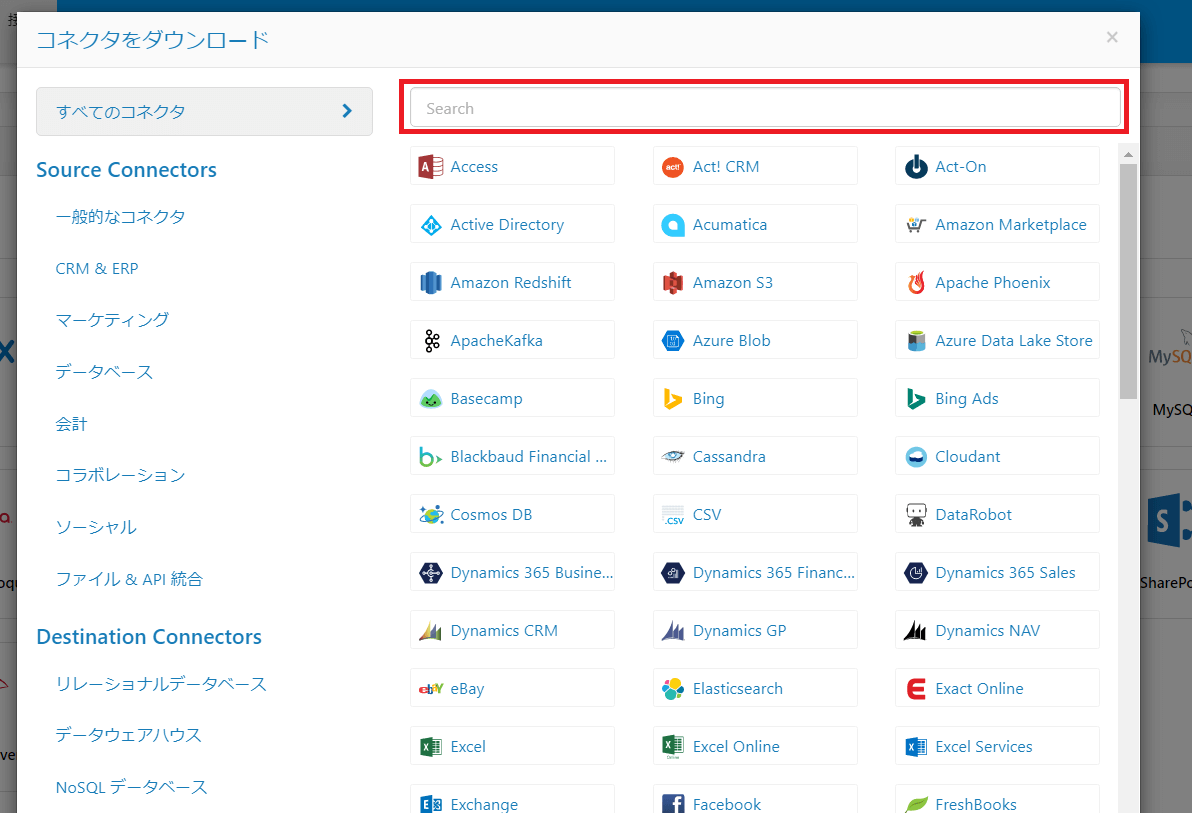1192x813 pixels.
Task: Click the Bing Ads green logo icon
Action: point(916,399)
